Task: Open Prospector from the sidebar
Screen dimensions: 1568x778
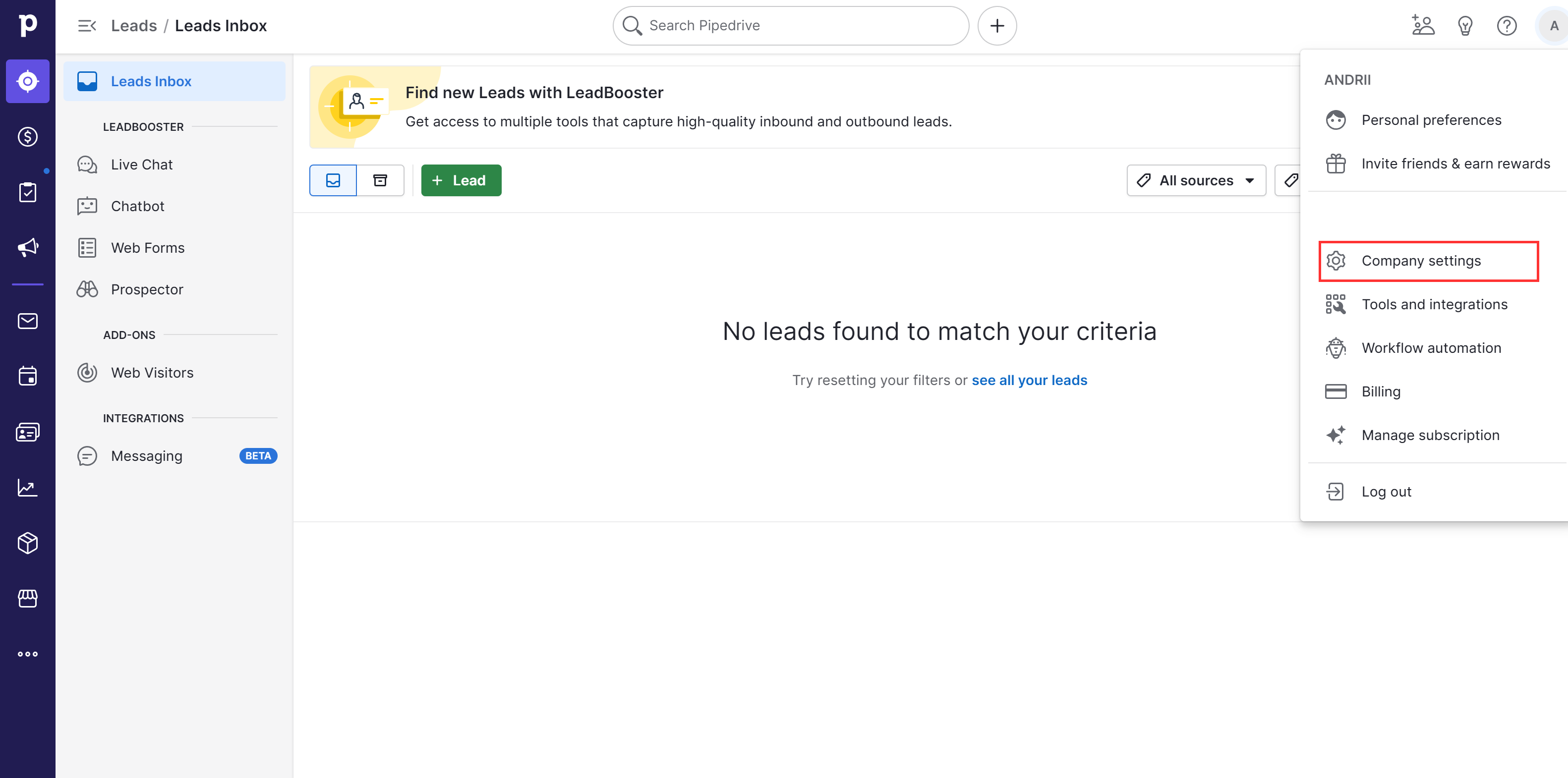Action: [174, 289]
